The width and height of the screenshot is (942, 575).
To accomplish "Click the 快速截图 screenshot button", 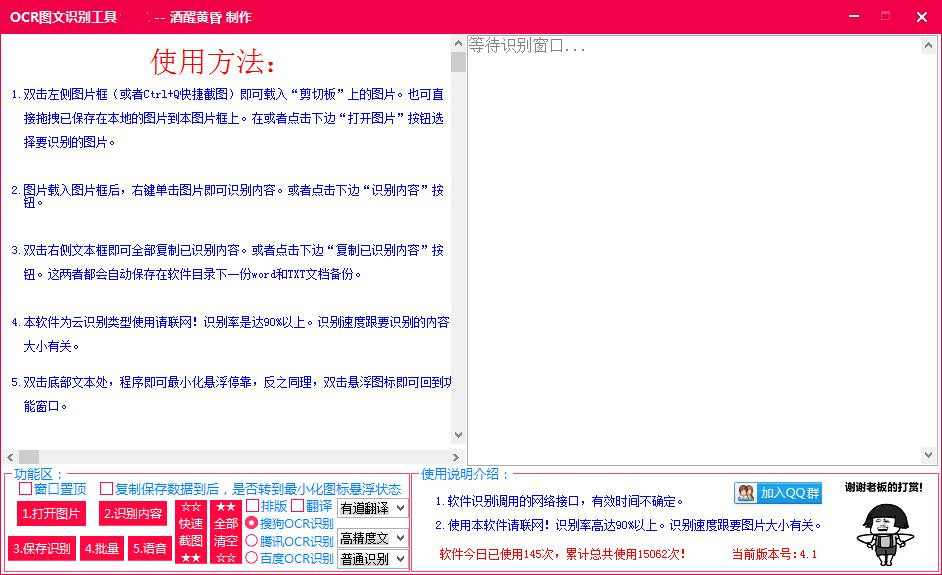I will [x=191, y=532].
